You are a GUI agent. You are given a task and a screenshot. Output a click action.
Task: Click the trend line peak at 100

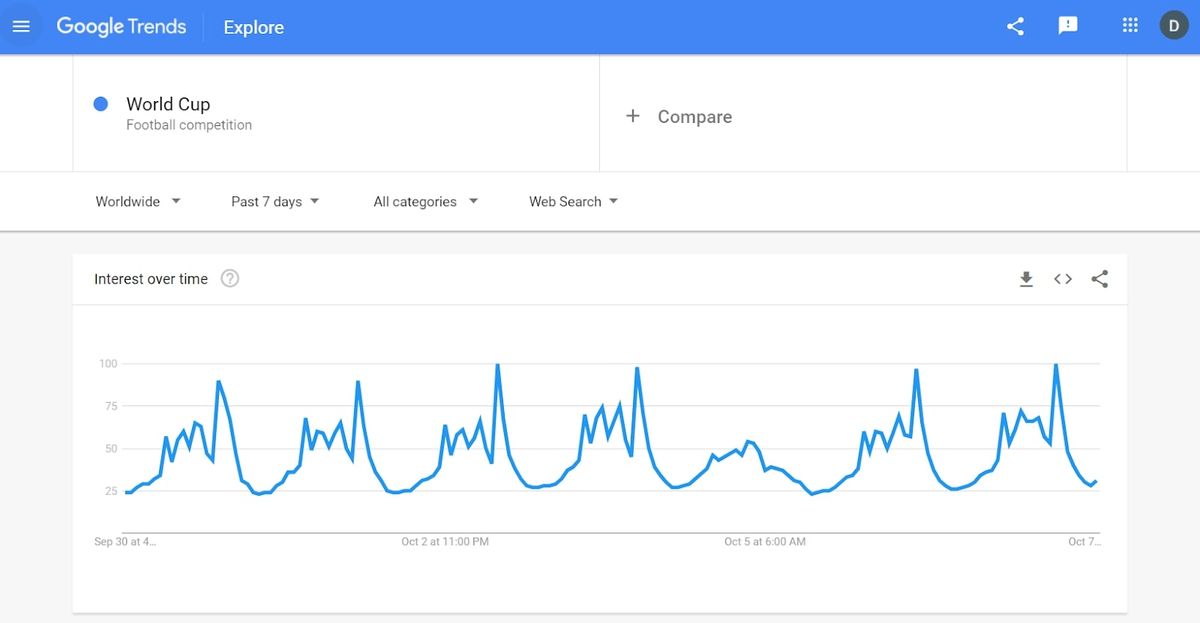[497, 366]
